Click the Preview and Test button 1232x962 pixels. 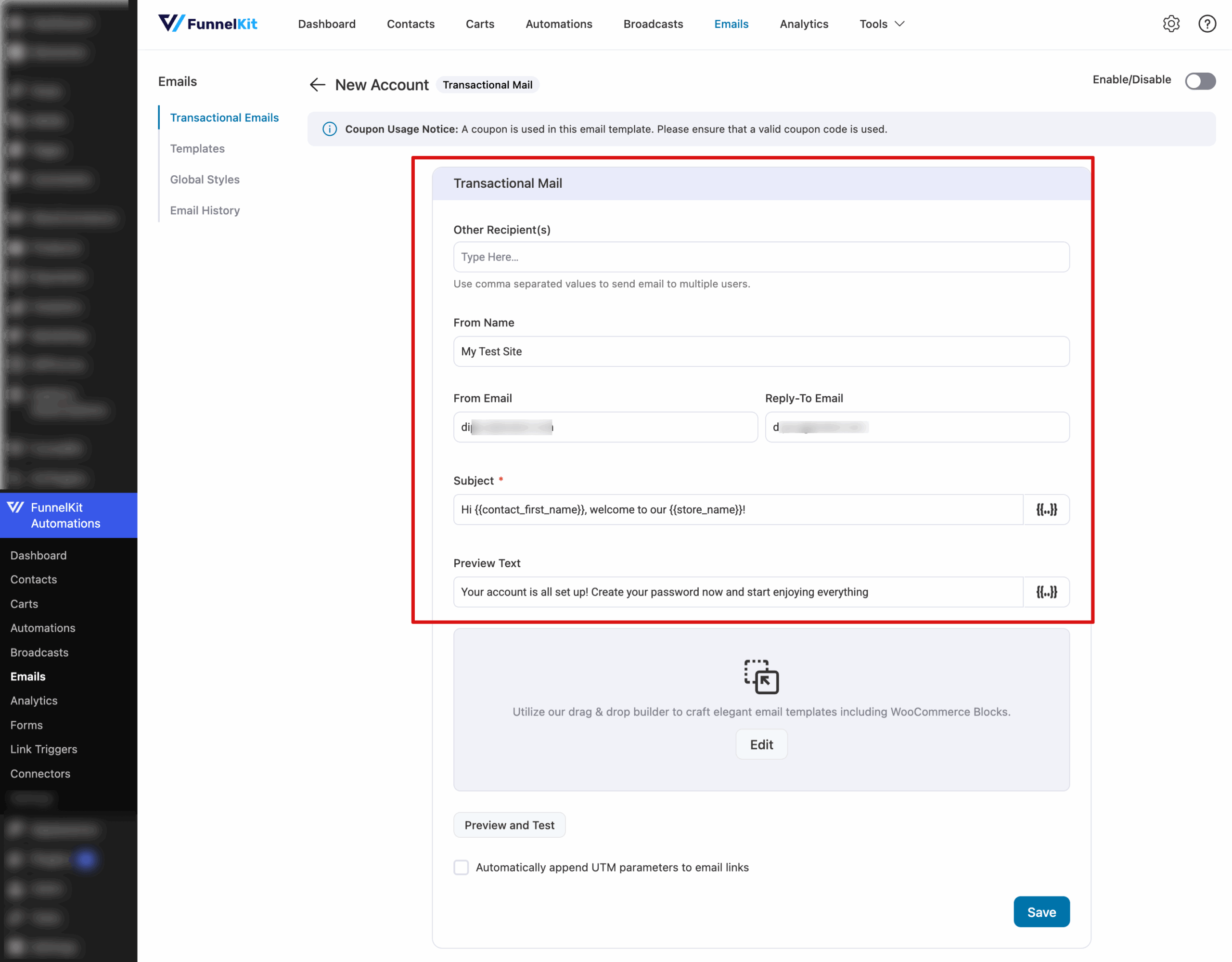tap(509, 824)
